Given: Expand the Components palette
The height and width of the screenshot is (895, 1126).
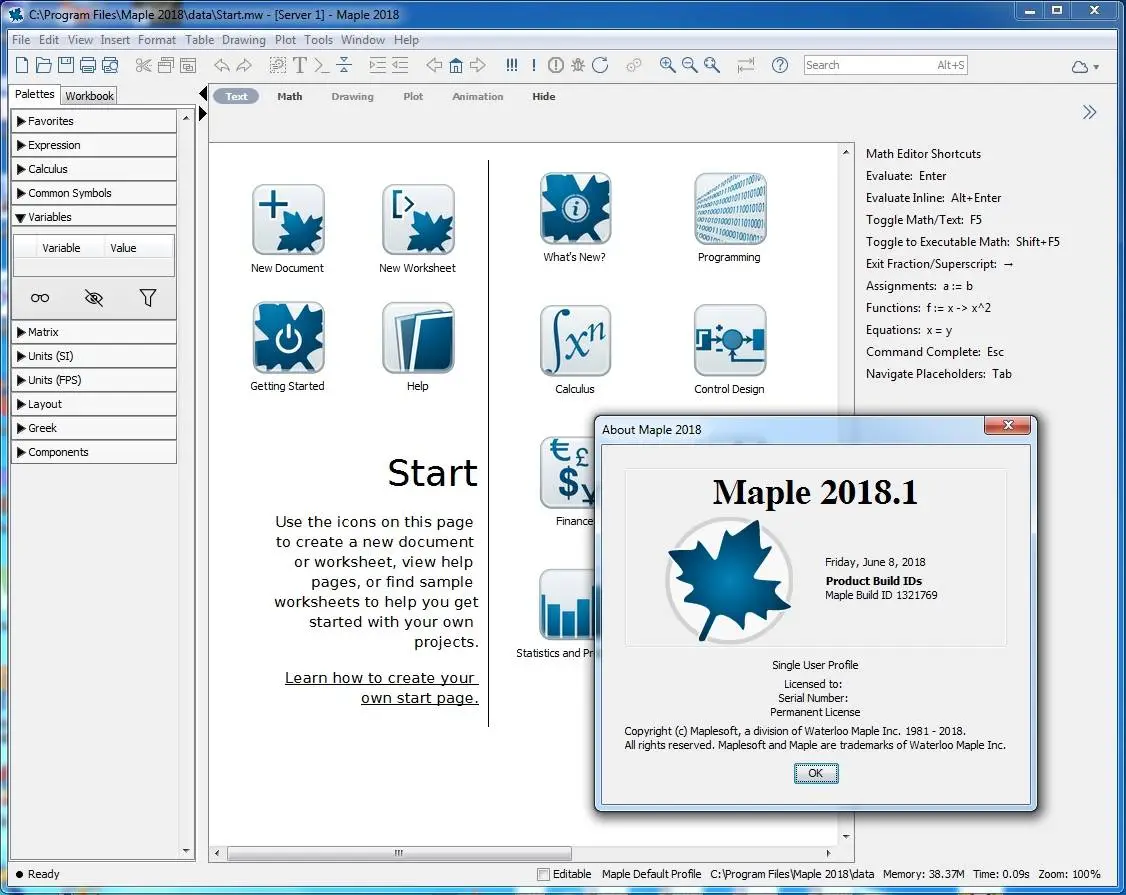Looking at the screenshot, I should click(94, 452).
